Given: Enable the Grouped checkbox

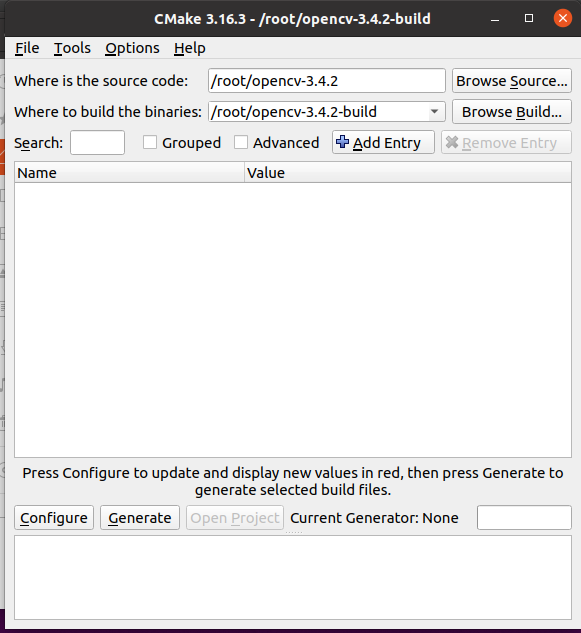Looking at the screenshot, I should [x=150, y=142].
